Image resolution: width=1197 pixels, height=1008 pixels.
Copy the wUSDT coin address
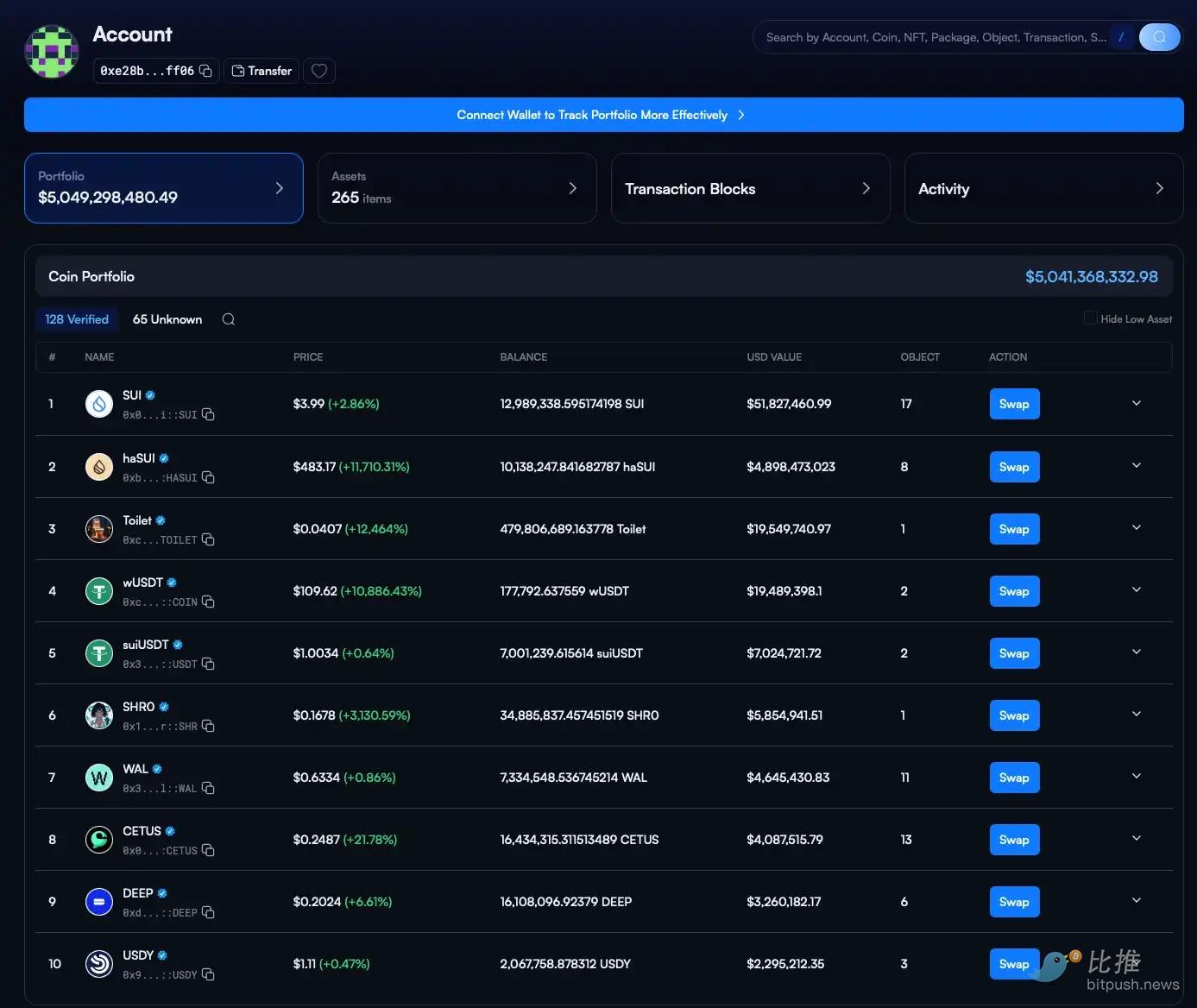pos(208,602)
